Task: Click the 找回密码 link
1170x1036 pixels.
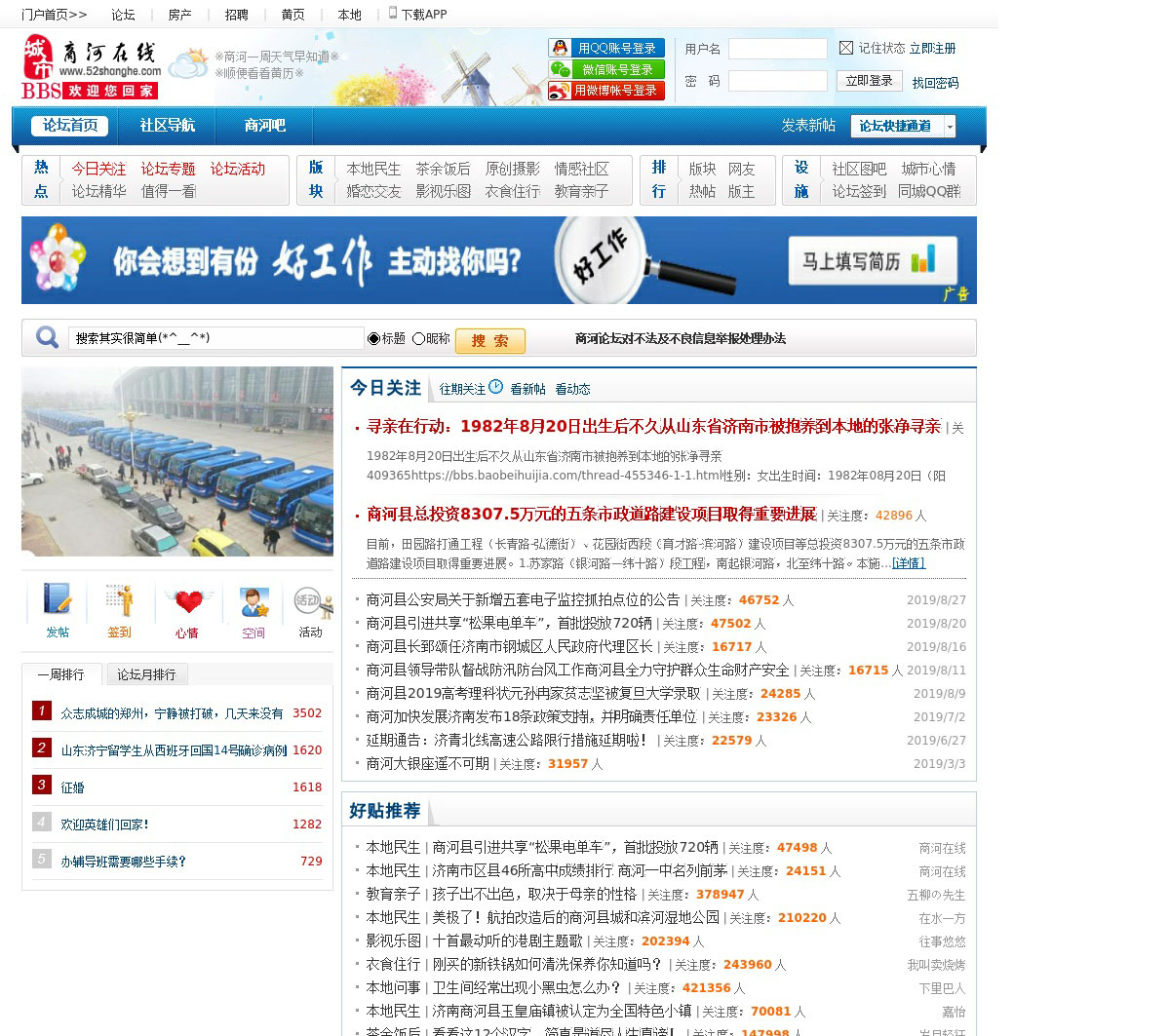Action: pos(935,83)
